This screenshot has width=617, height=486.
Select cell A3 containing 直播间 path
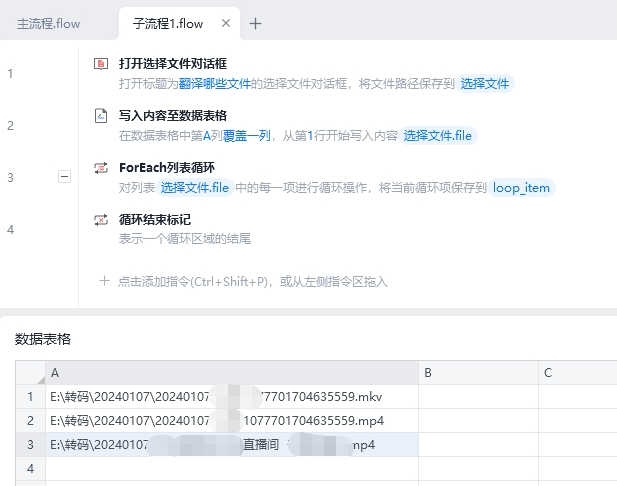232,445
